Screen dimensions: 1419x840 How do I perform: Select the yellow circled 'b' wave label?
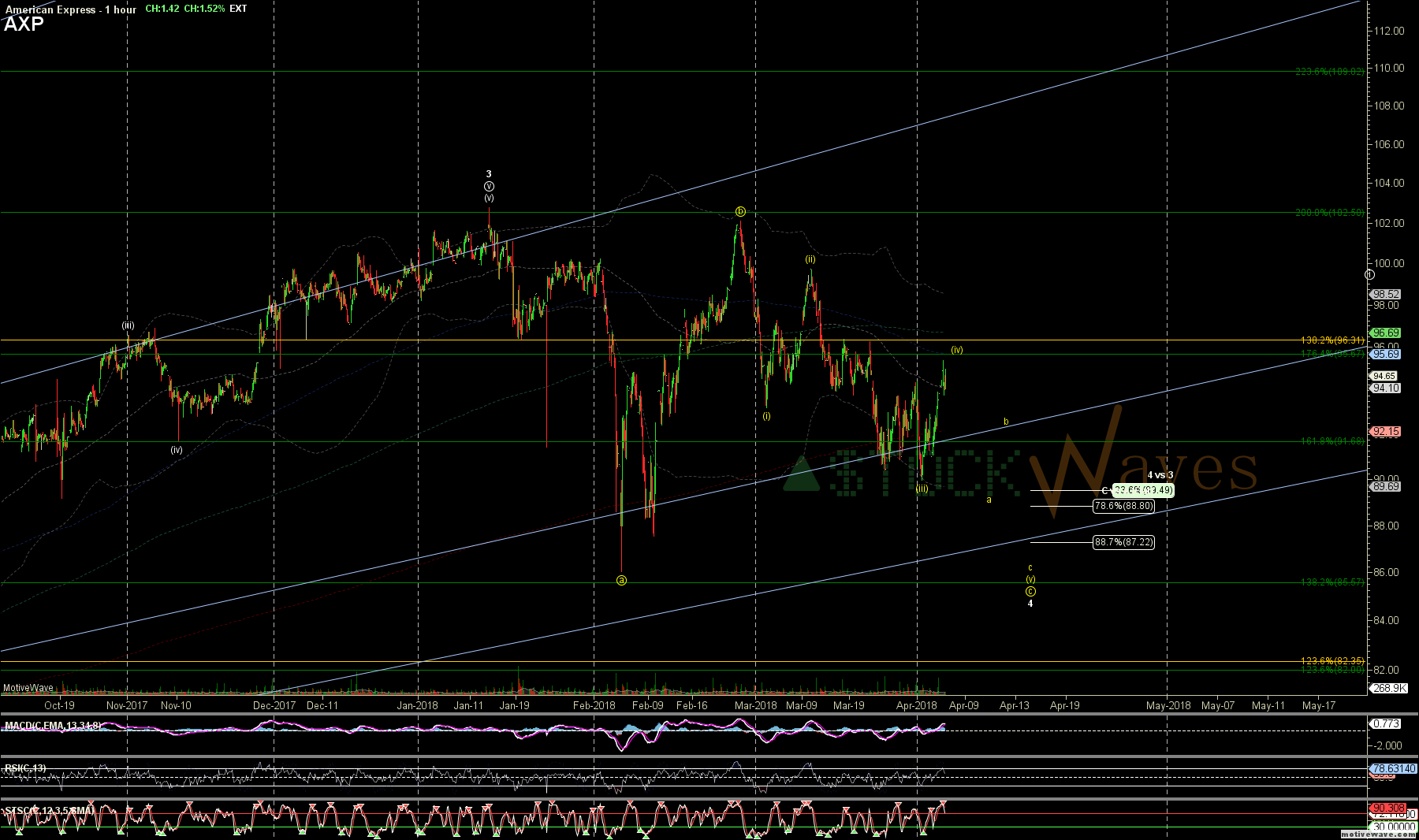pyautogui.click(x=740, y=211)
